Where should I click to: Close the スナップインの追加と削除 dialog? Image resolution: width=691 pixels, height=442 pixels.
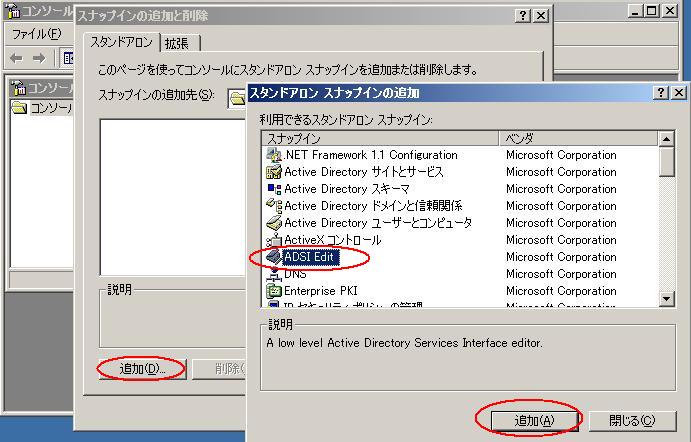click(541, 15)
